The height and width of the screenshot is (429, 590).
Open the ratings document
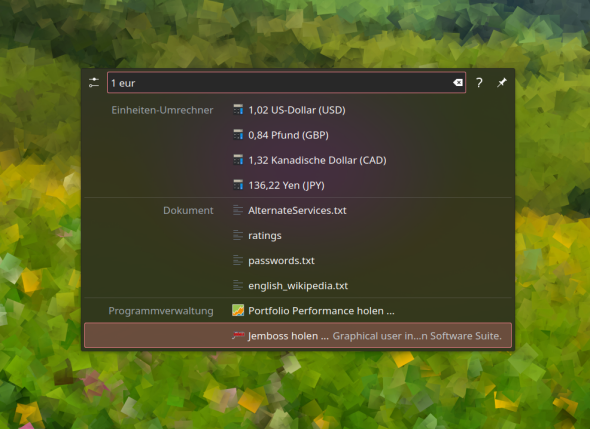[x=298, y=236]
